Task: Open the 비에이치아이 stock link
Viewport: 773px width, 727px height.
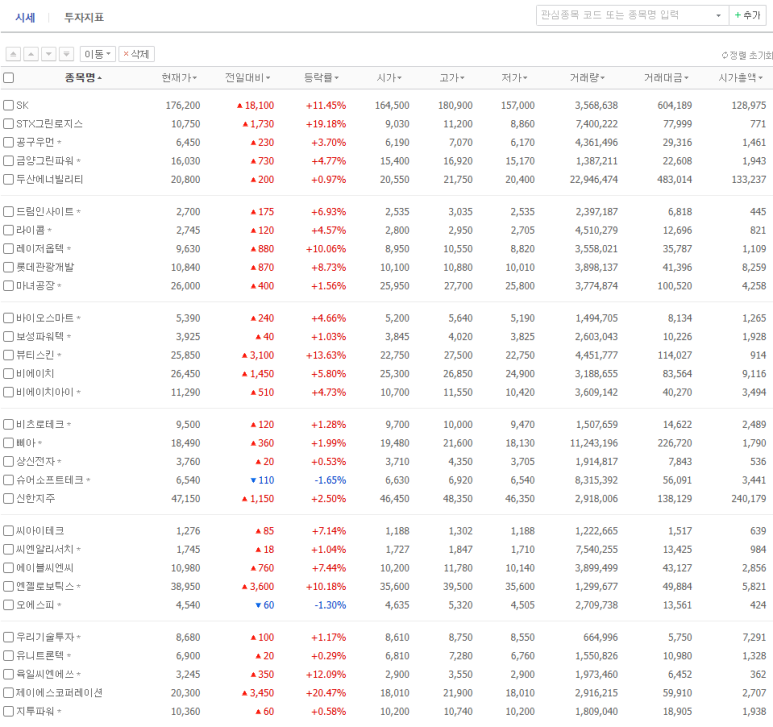Action: [45, 392]
